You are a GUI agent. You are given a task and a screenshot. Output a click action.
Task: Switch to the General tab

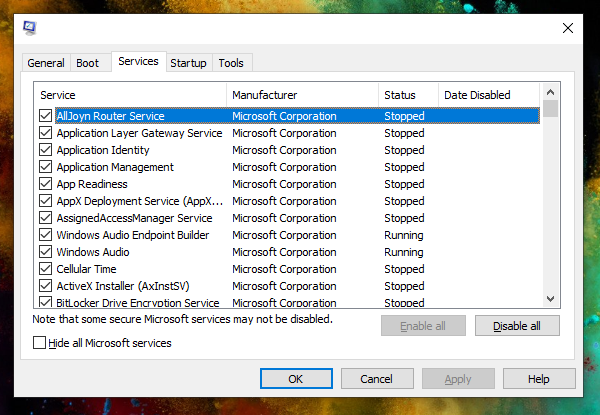click(x=46, y=63)
